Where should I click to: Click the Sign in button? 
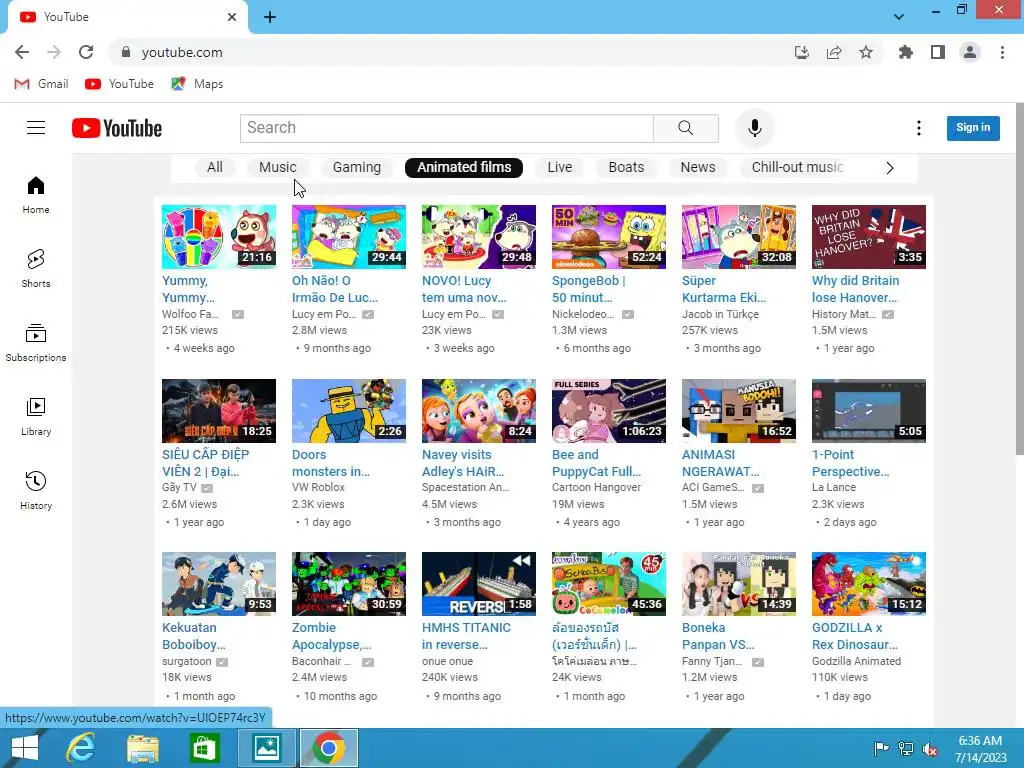pos(973,128)
